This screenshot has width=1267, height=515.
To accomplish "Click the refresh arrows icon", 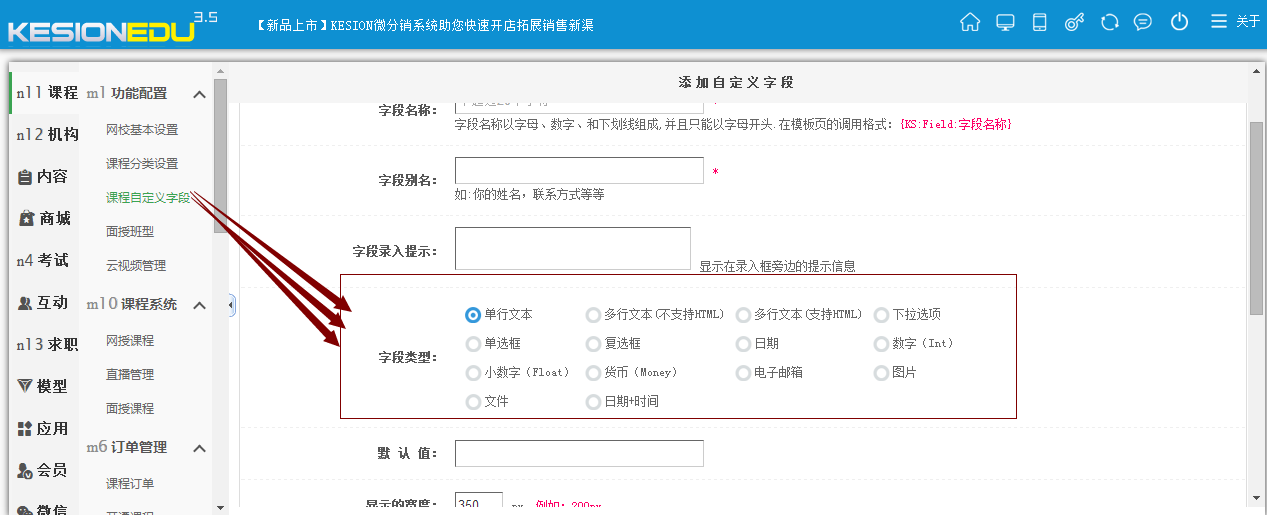I will [x=1109, y=22].
